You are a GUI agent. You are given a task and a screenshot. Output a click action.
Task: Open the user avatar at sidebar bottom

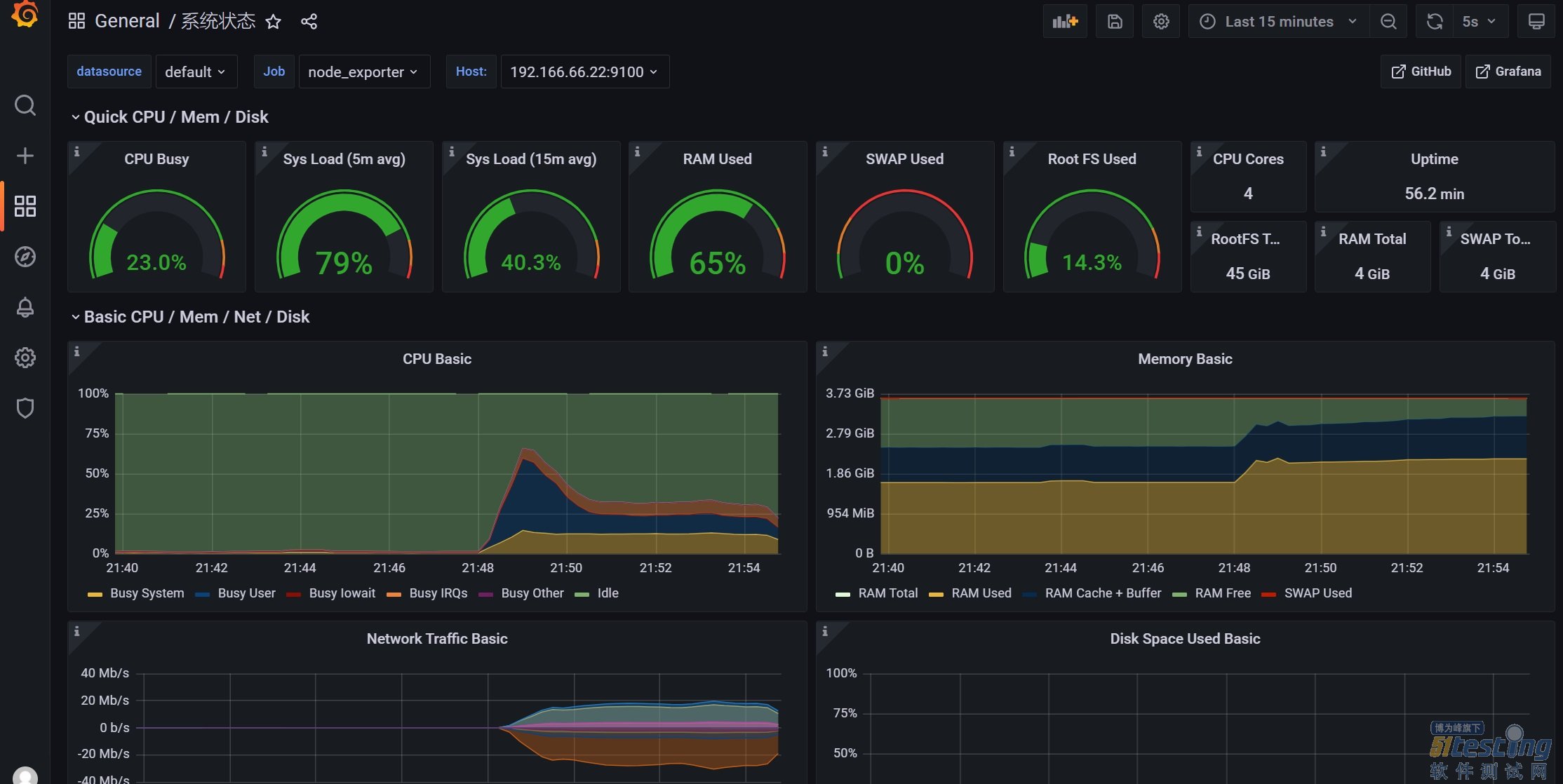click(x=25, y=776)
